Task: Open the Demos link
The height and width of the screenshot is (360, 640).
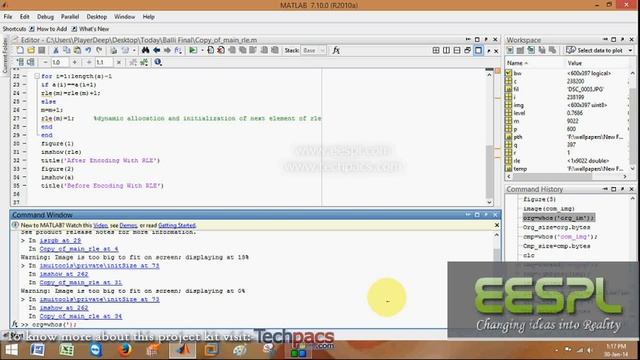Action: click(x=128, y=225)
